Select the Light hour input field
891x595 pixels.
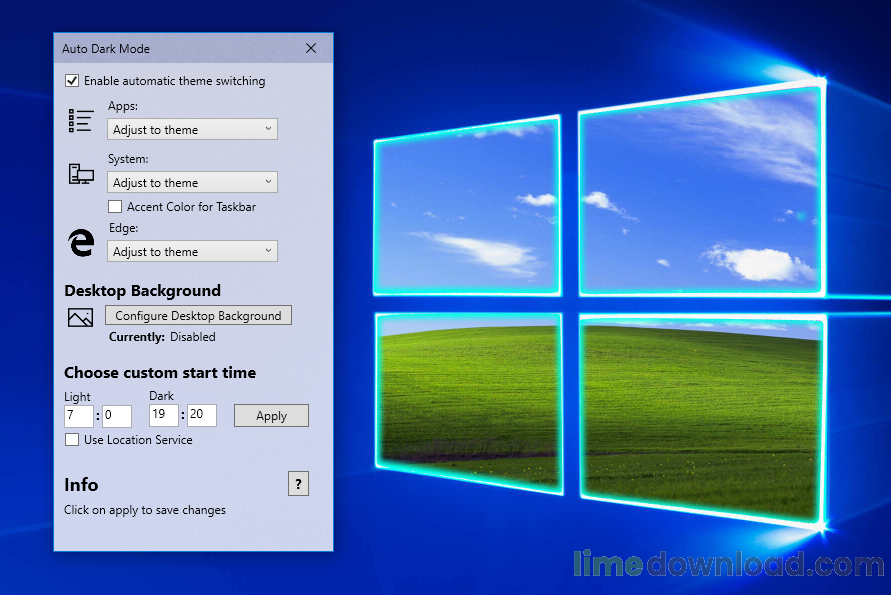coord(78,415)
